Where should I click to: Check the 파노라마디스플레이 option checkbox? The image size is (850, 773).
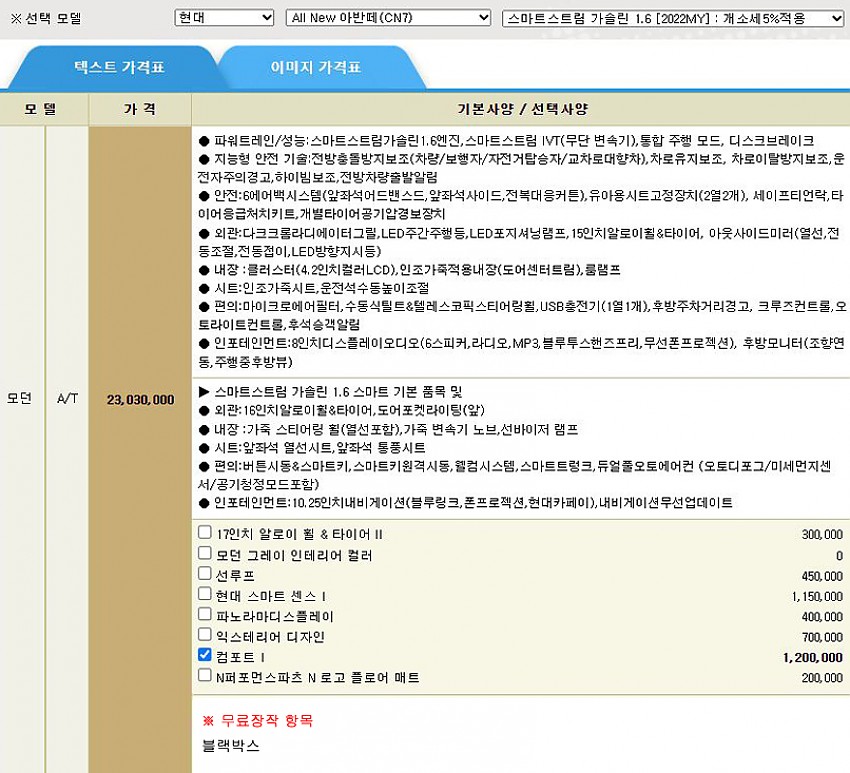click(x=205, y=615)
